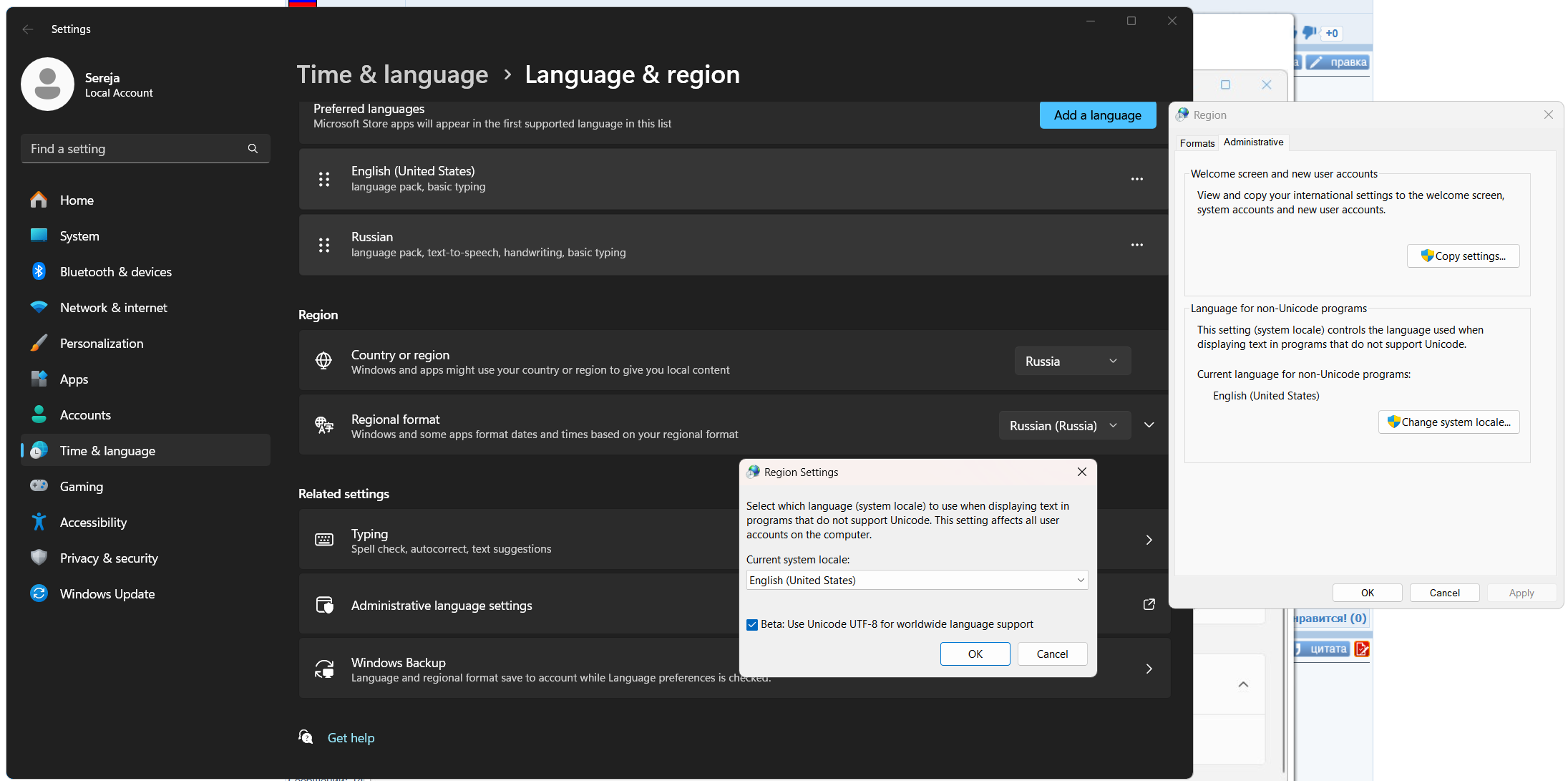Click the Sereja user avatar picture
Screen dimensions: 1568x781
coord(47,84)
